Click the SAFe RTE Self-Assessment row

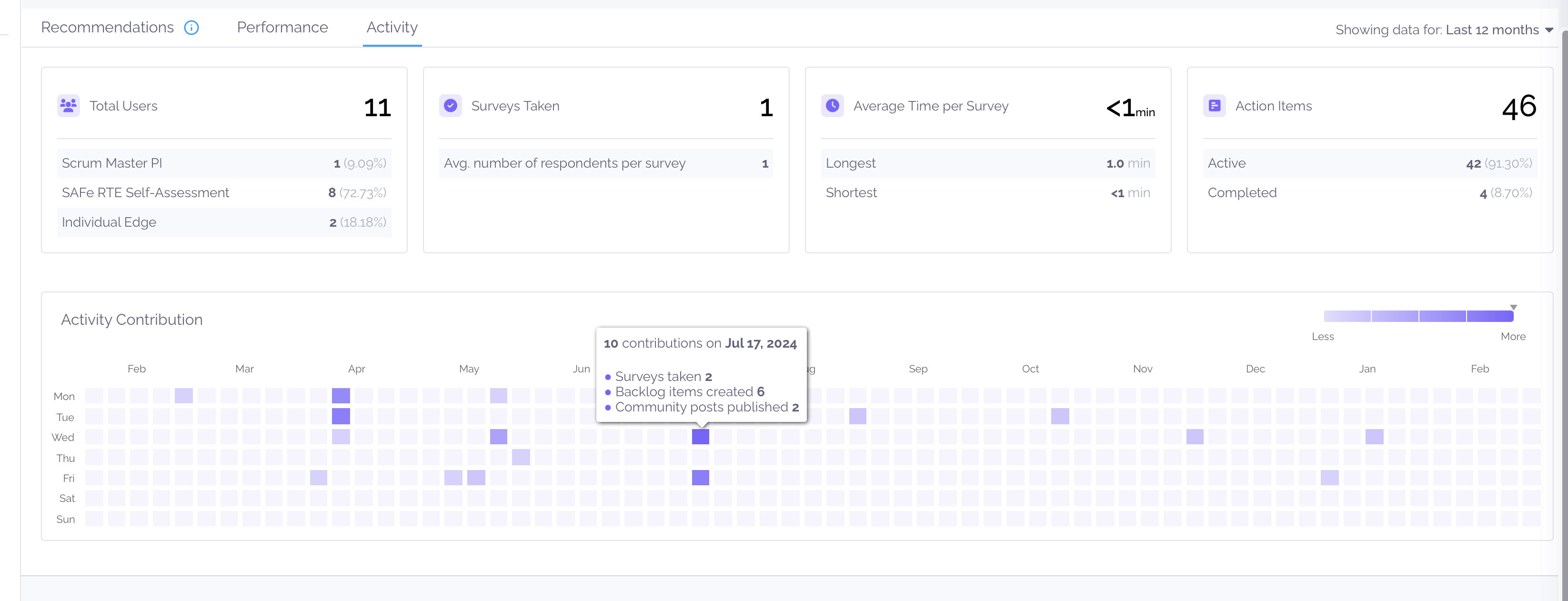coord(224,193)
